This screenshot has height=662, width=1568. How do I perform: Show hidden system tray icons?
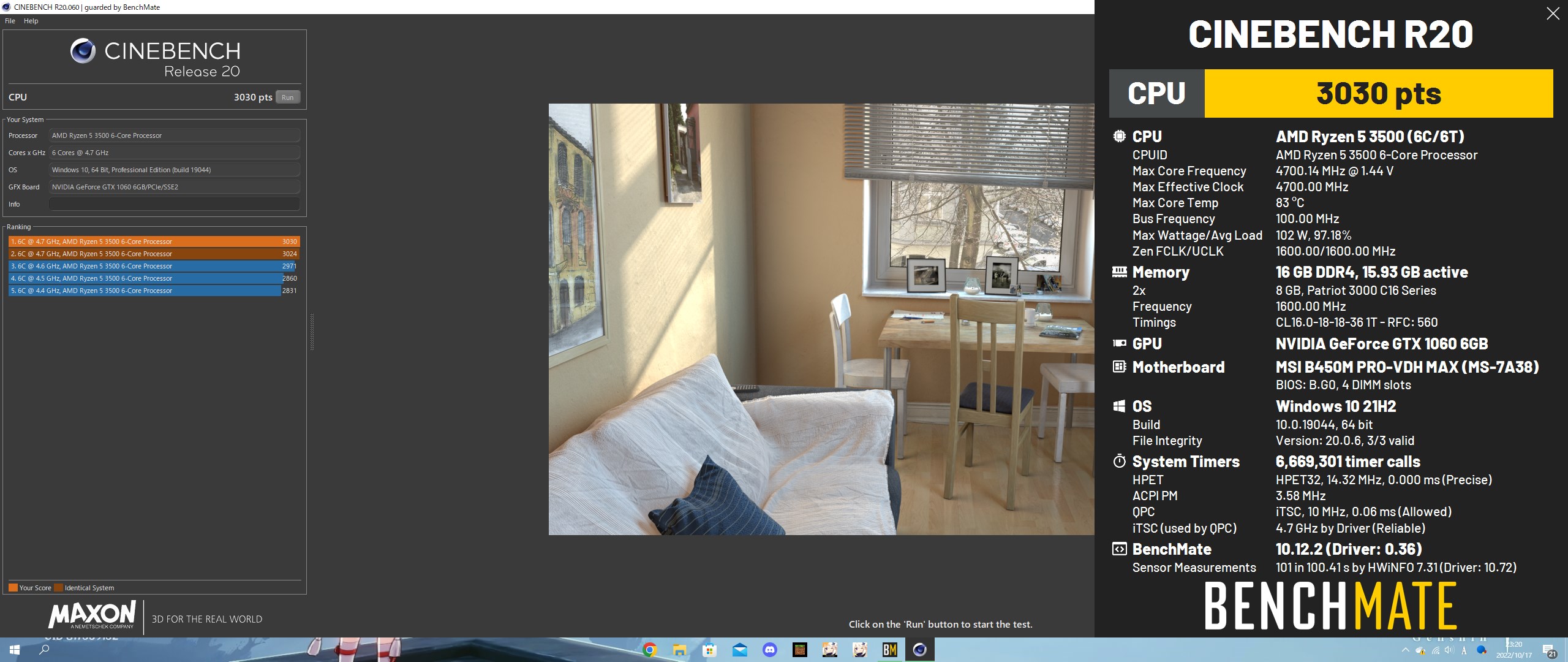1405,650
